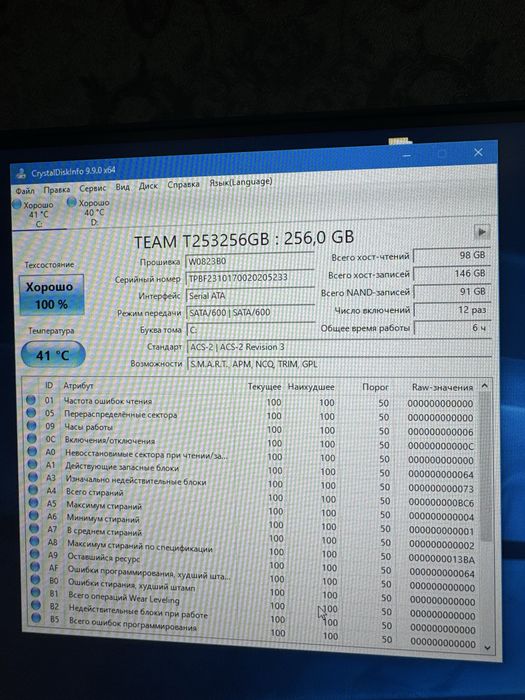This screenshot has height=700, width=525.
Task: Select the Перераспределённые сектора row
Action: (x=251, y=416)
